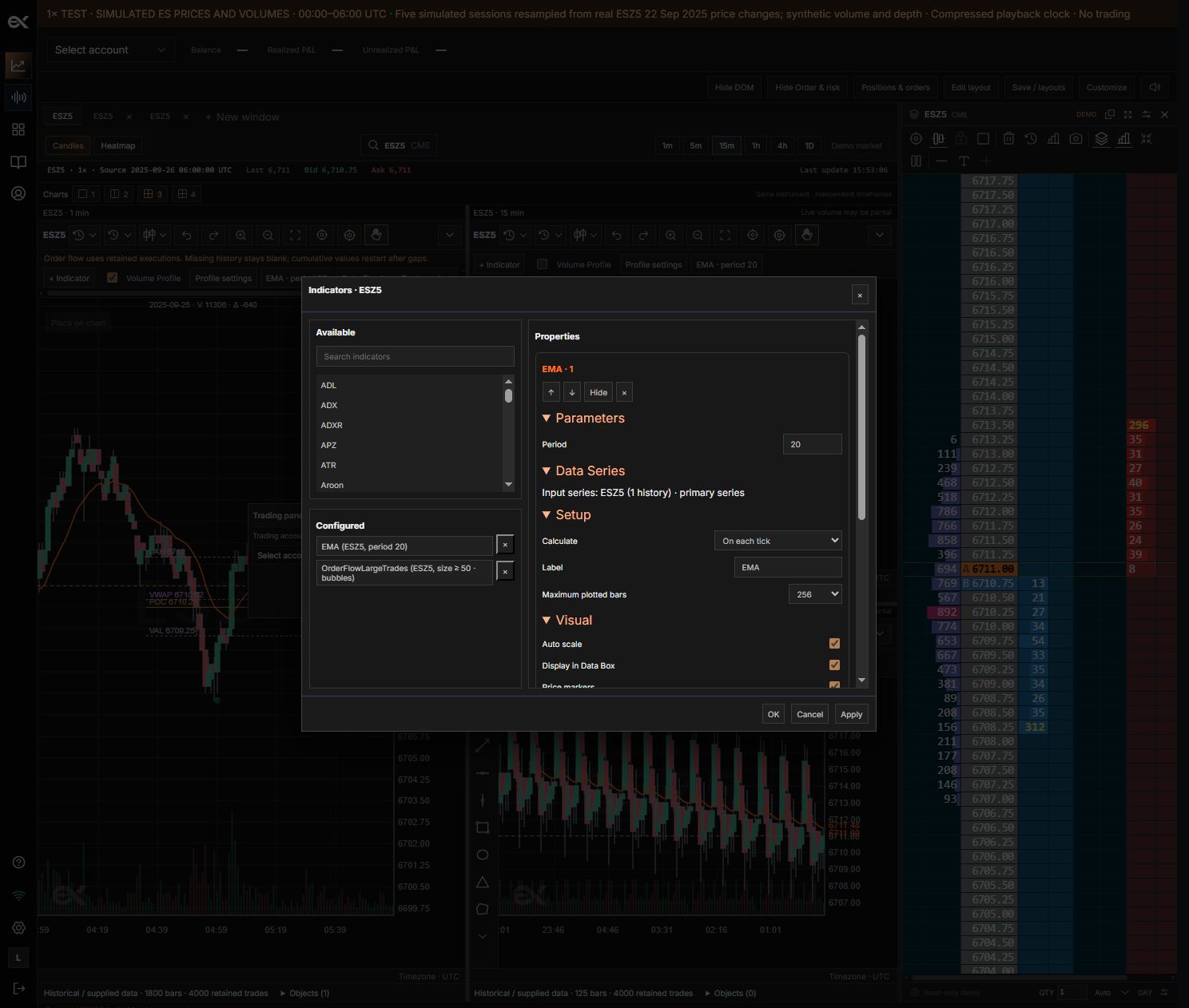
Task: Click Cancel in the Indicators dialog
Action: tap(809, 714)
